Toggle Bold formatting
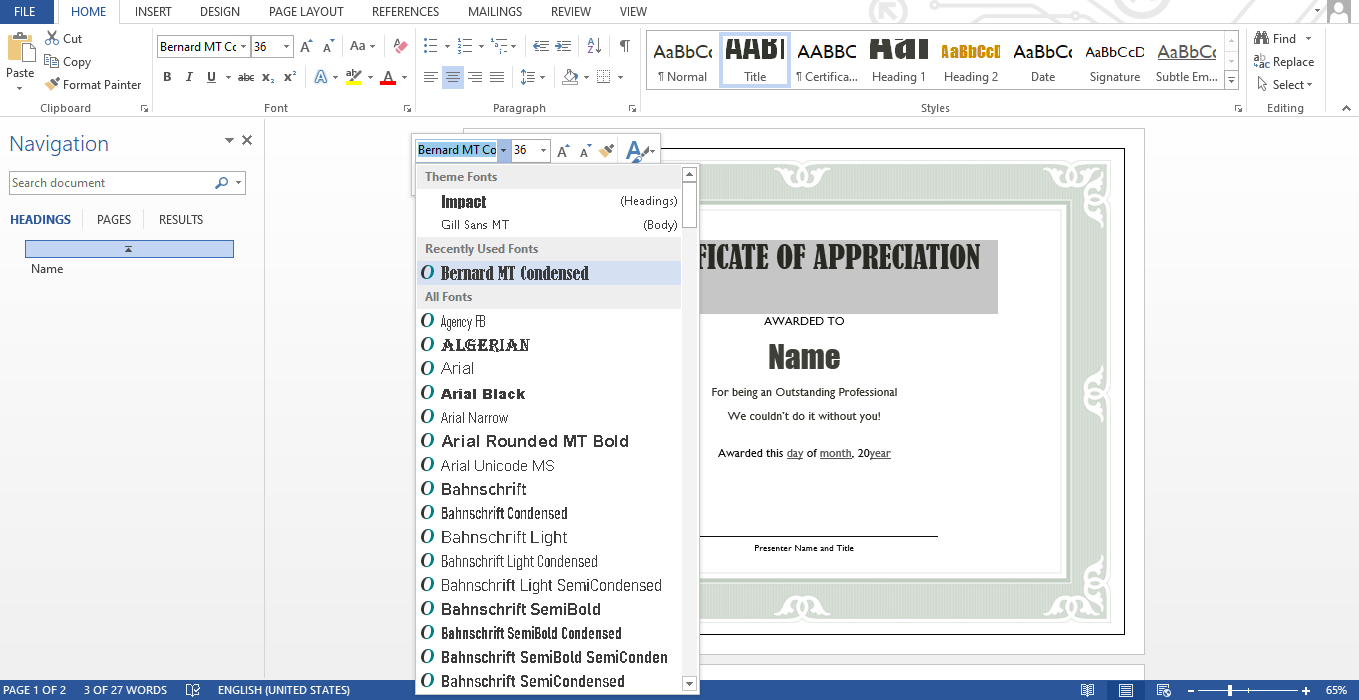The width and height of the screenshot is (1359, 700). 167,76
